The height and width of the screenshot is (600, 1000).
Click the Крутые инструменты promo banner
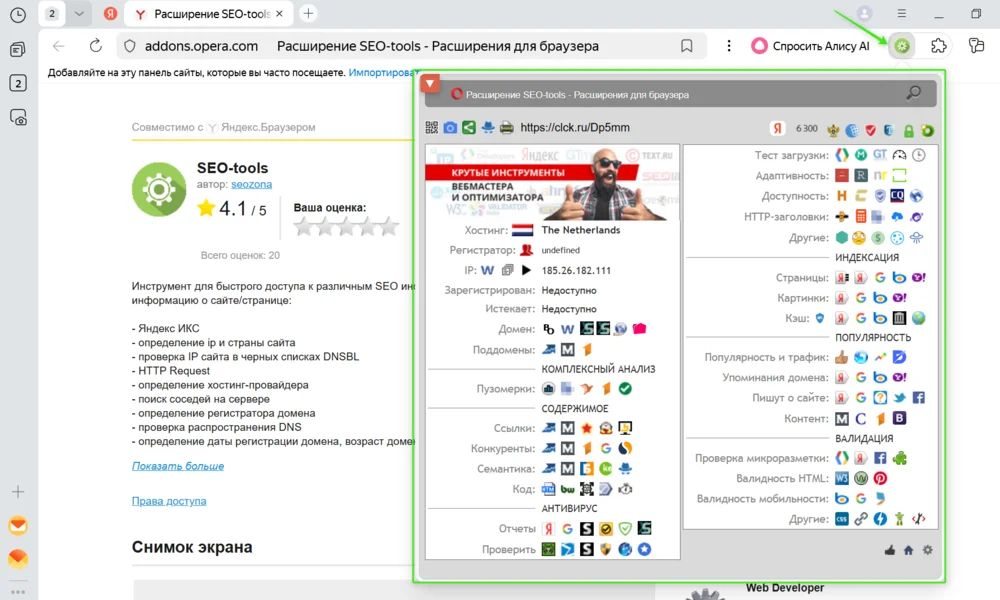[552, 183]
